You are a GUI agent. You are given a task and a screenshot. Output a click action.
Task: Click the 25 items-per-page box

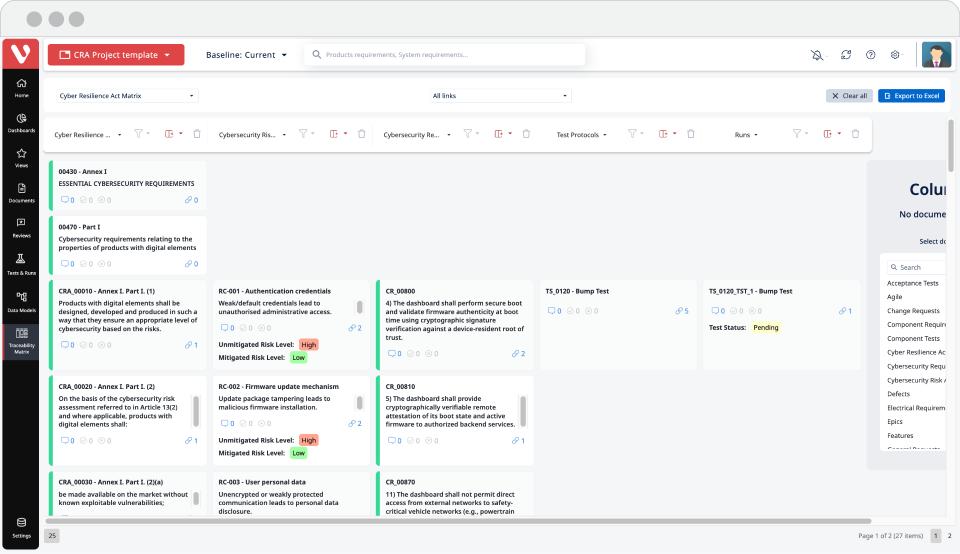tap(52, 536)
